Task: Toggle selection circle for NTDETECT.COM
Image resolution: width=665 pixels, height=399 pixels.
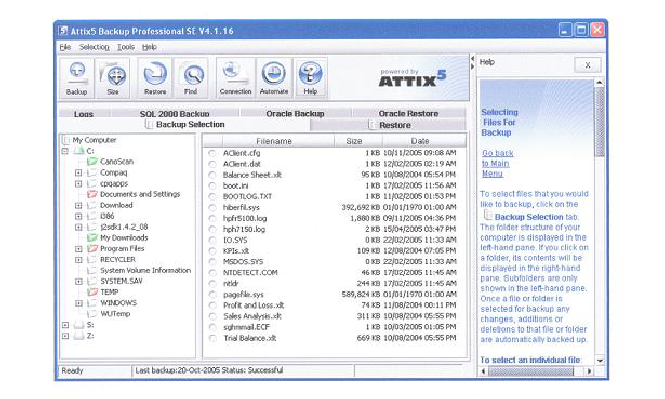Action: click(212, 273)
